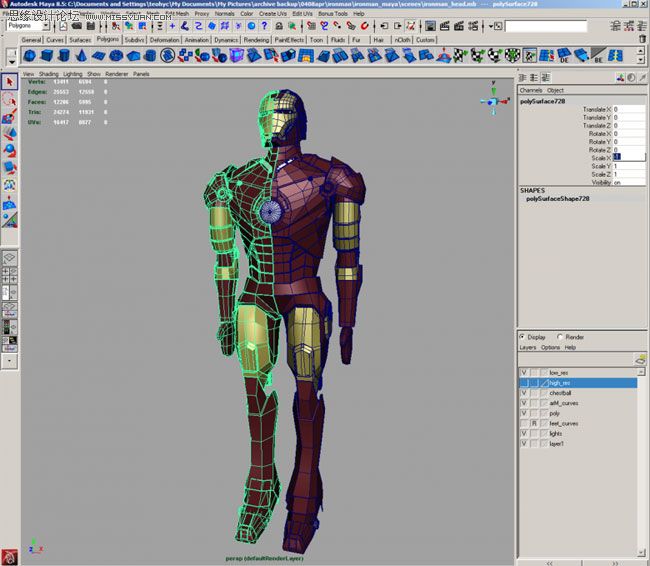Open the Layers menu in layer editor
This screenshot has width=650, height=566.
[x=528, y=348]
